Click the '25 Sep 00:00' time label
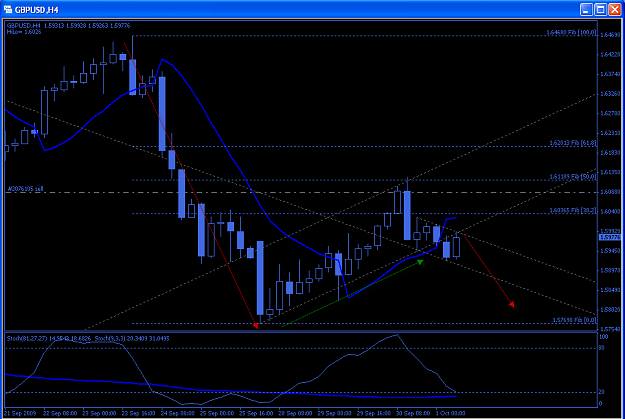The height and width of the screenshot is (419, 625). [217, 413]
